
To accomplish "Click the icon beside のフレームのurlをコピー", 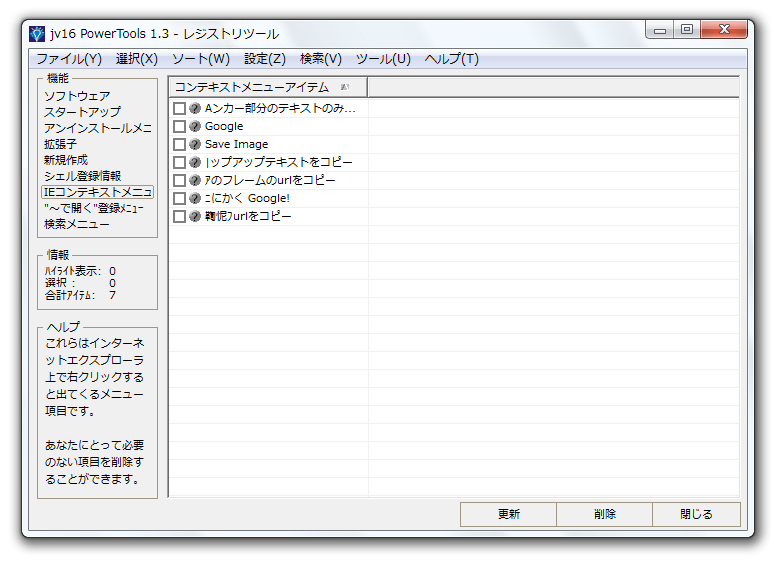I will click(195, 180).
